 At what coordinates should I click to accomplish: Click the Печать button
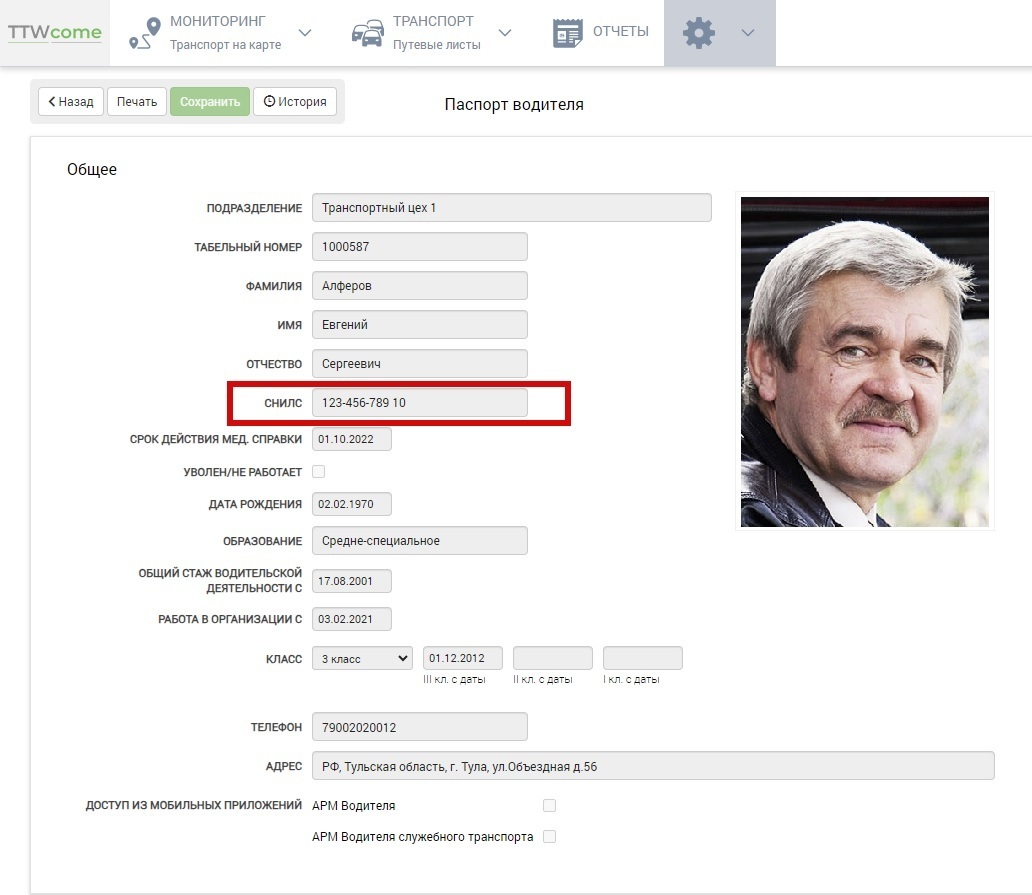click(x=136, y=101)
